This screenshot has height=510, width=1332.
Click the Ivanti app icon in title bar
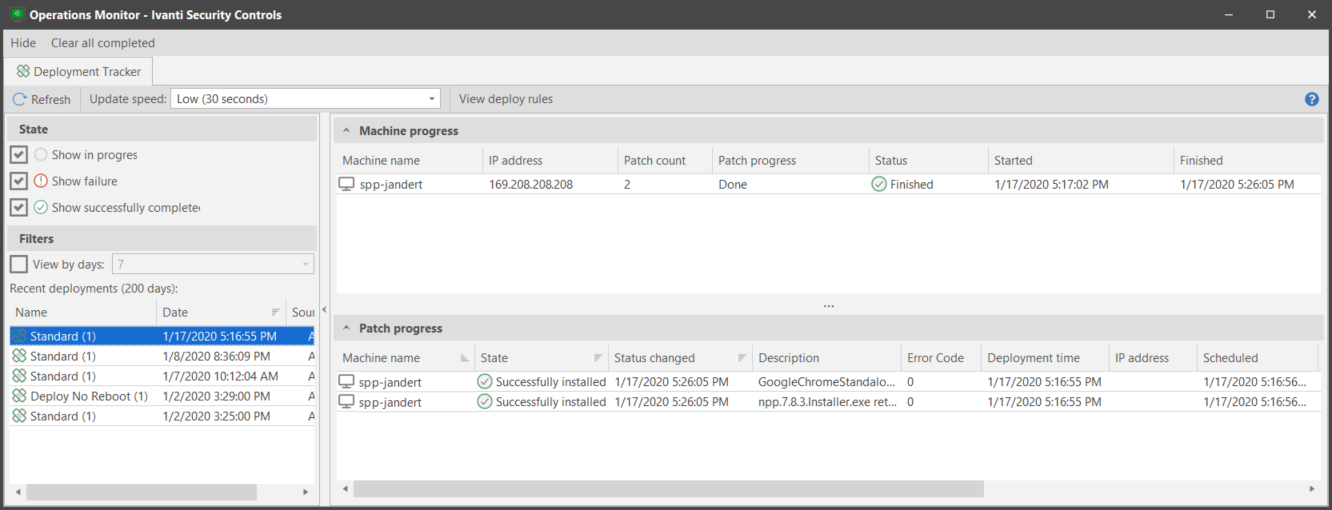coord(17,15)
